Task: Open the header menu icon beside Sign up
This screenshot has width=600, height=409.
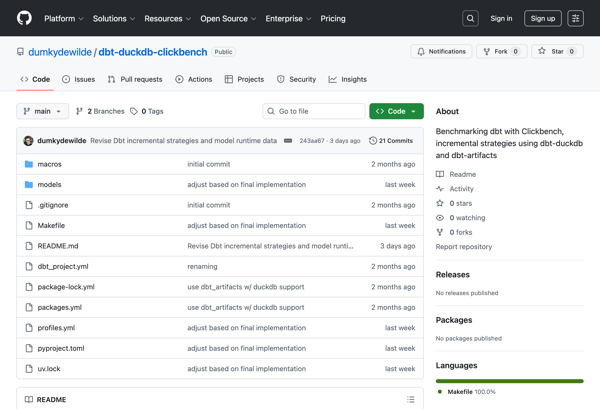Action: [x=576, y=18]
